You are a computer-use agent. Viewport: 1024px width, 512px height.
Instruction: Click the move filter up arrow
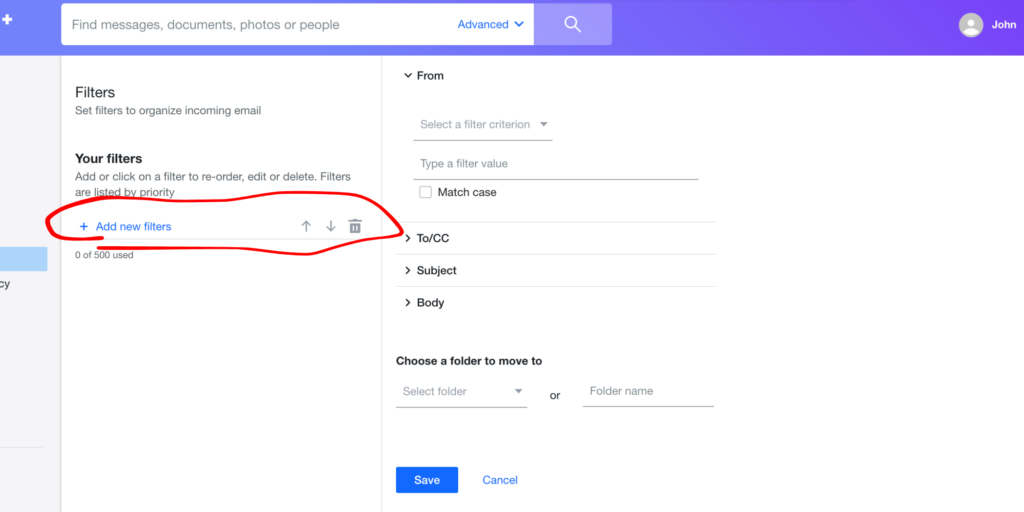point(306,227)
